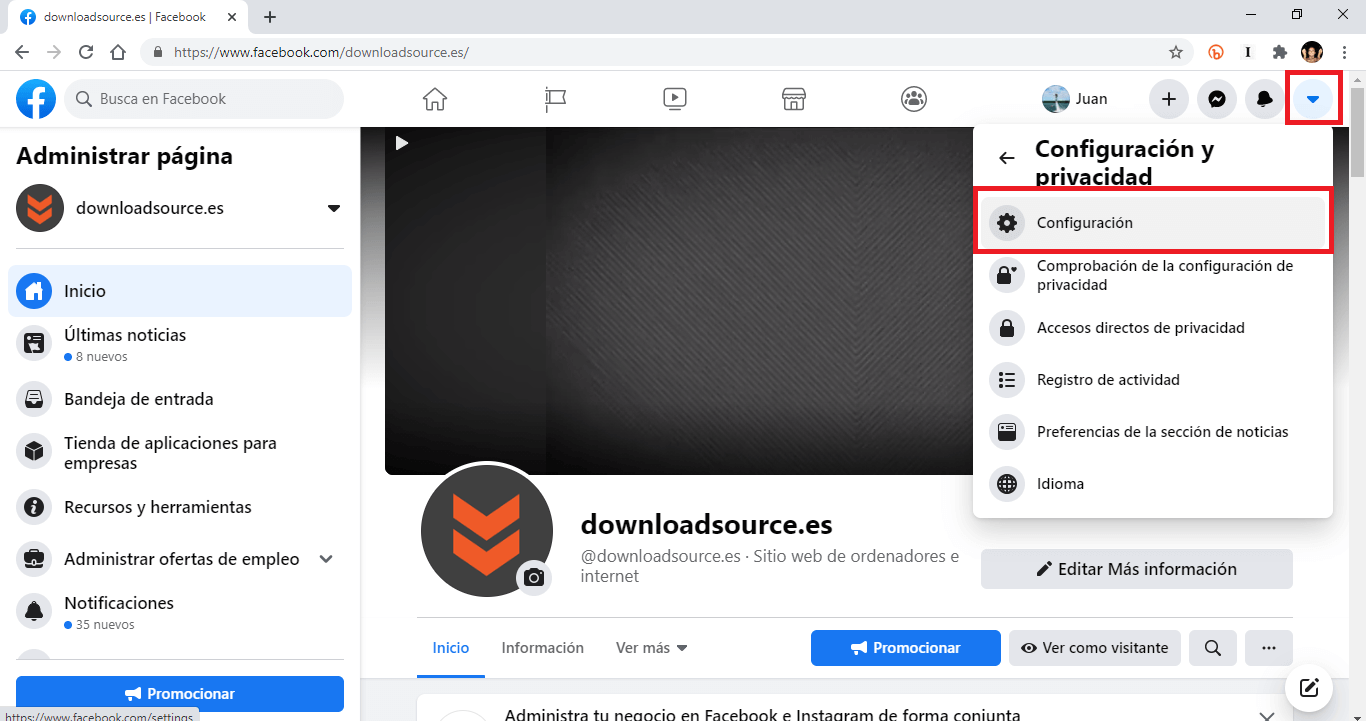Viewport: 1366px width, 721px height.
Task: Switch to the Inicio page tab
Action: pos(451,648)
